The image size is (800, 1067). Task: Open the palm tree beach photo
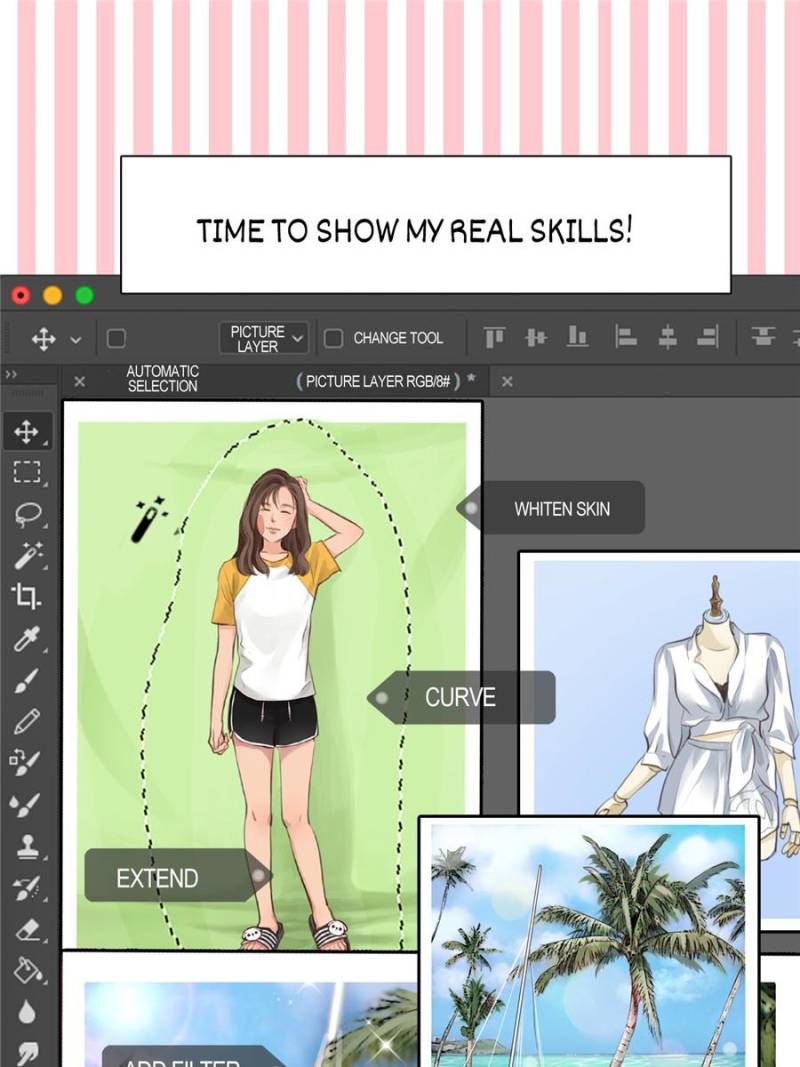[588, 940]
